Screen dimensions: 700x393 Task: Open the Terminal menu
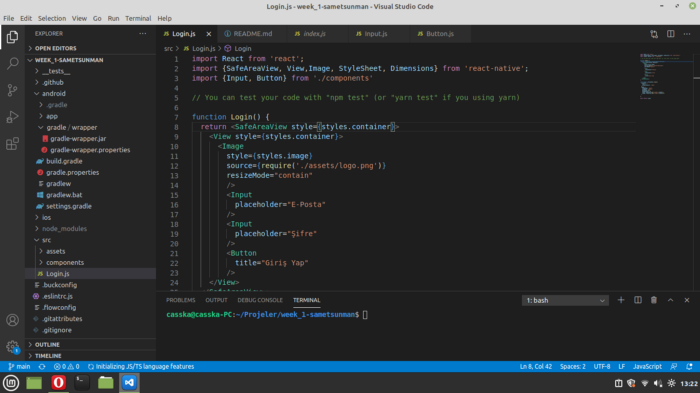tap(138, 18)
